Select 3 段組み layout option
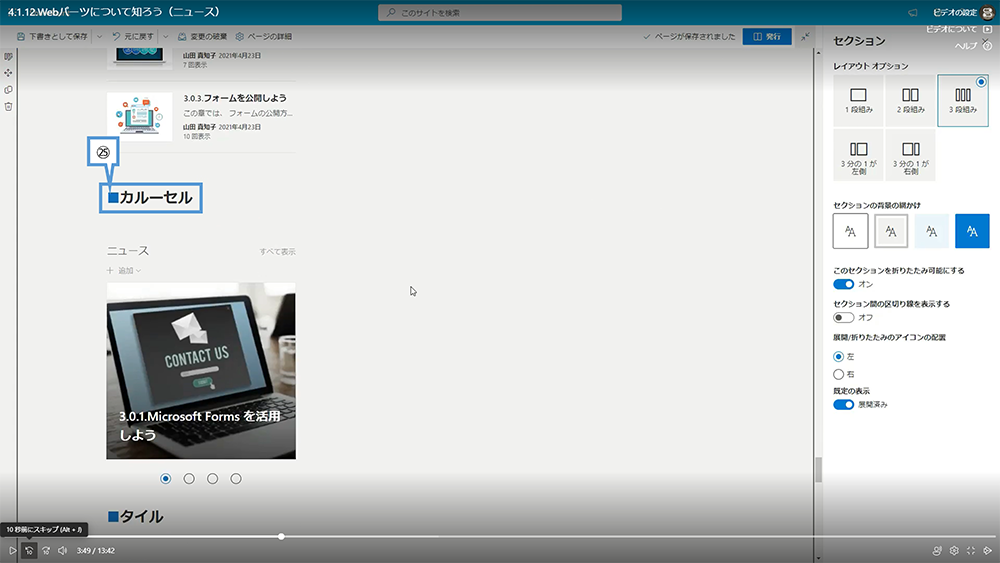Image resolution: width=1000 pixels, height=563 pixels. point(962,100)
